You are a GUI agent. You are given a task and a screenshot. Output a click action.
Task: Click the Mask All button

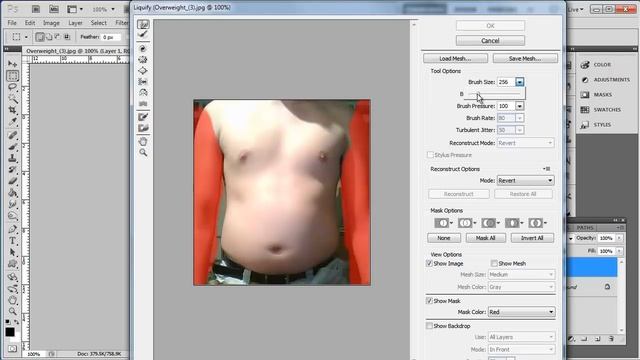[486, 238]
